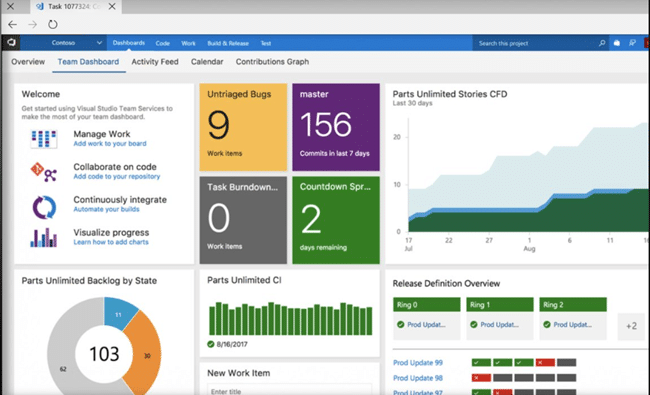The image size is (650, 395).
Task: Click the Collaborate on code git icon
Action: (44, 172)
